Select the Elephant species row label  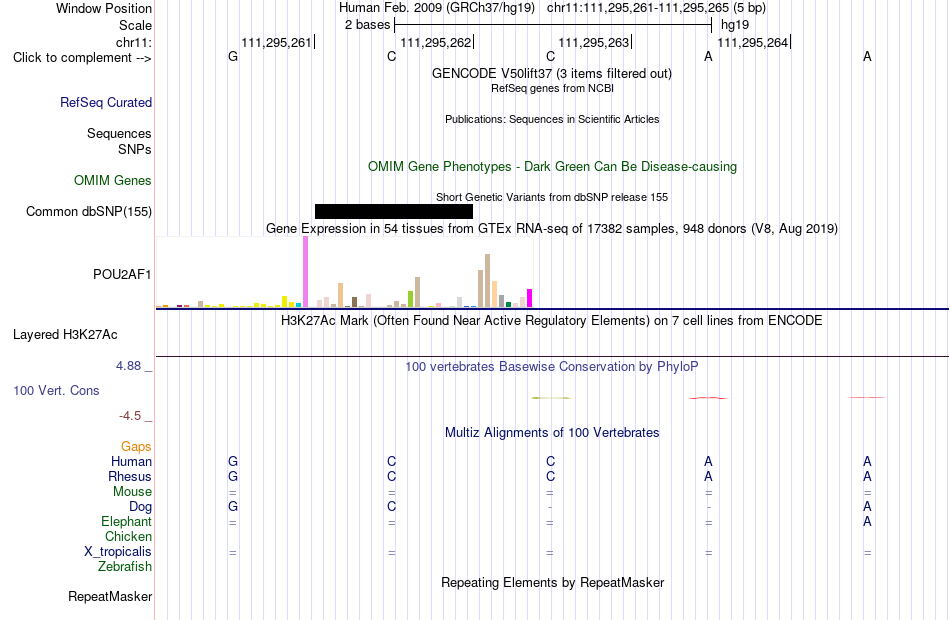(127, 522)
